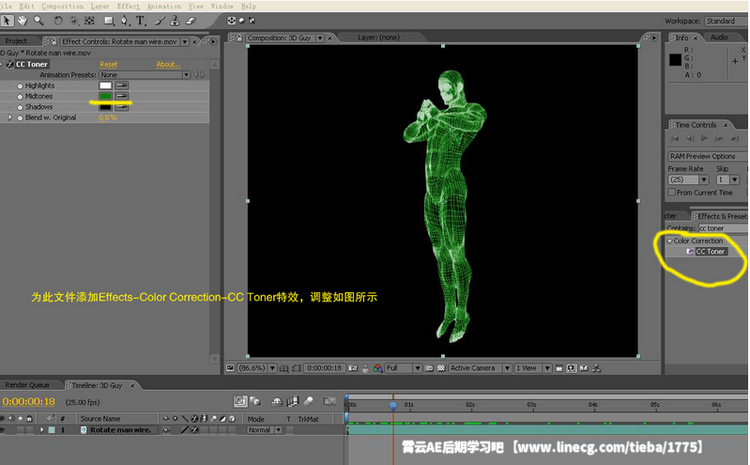This screenshot has width=750, height=465.
Task: Click Reset for CC Toner
Action: (x=109, y=65)
